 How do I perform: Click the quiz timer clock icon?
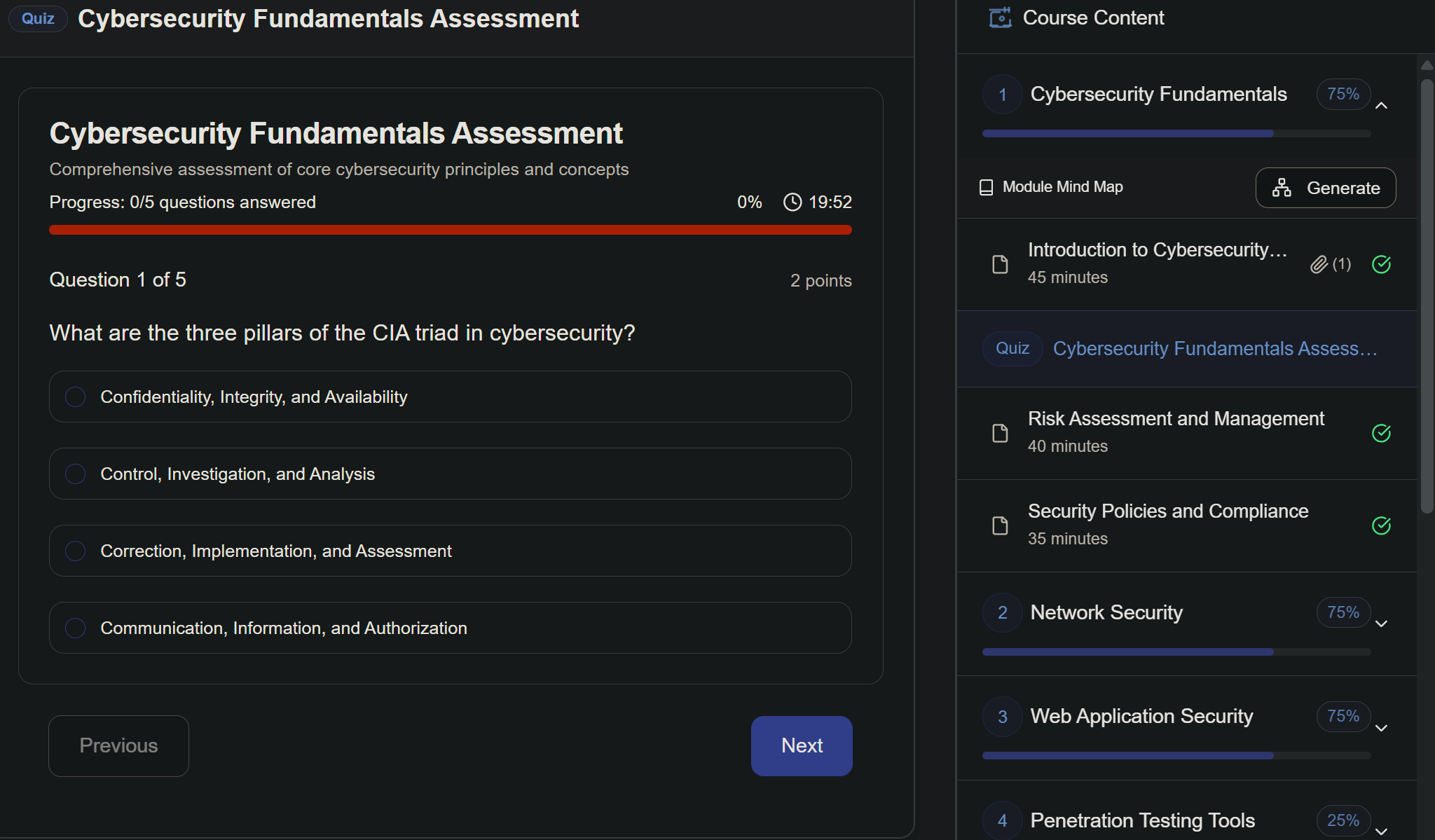click(792, 202)
